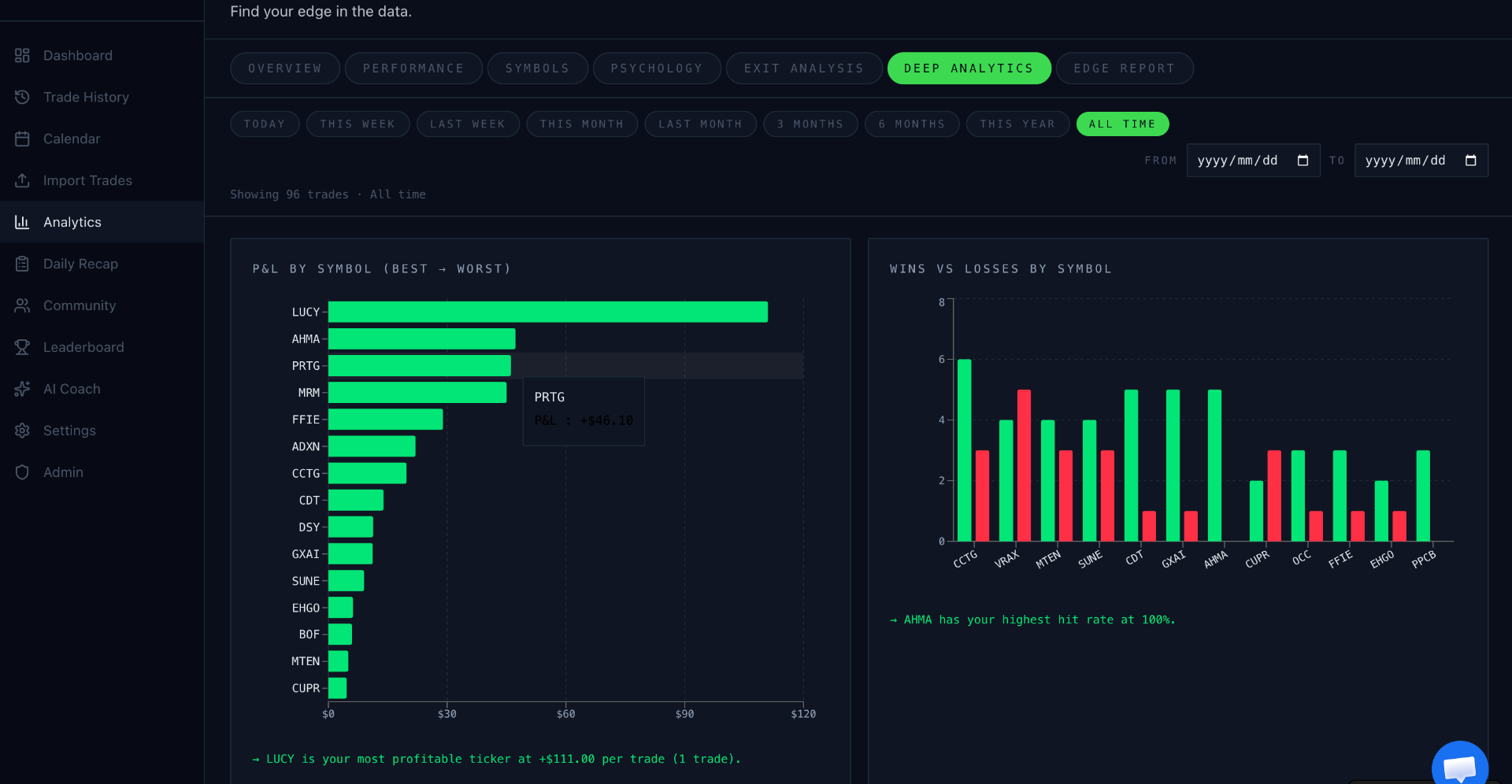
Task: Click the VRAX red losses bar
Action: point(1024,465)
